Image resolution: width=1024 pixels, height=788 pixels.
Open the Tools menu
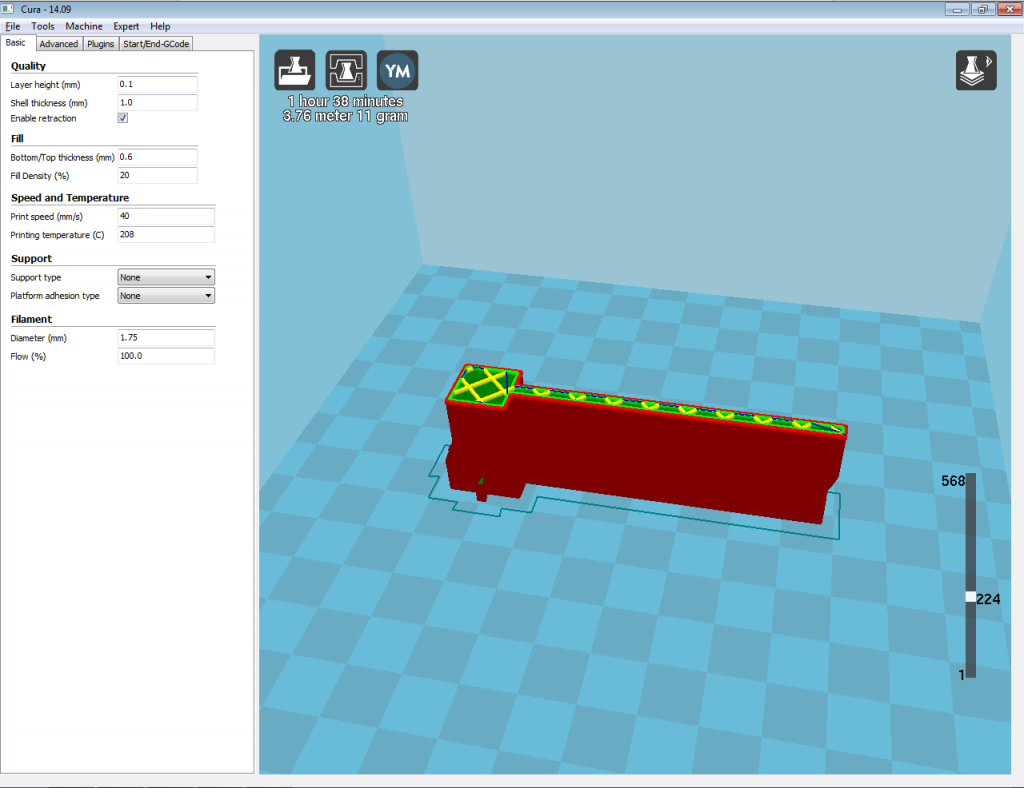(44, 26)
